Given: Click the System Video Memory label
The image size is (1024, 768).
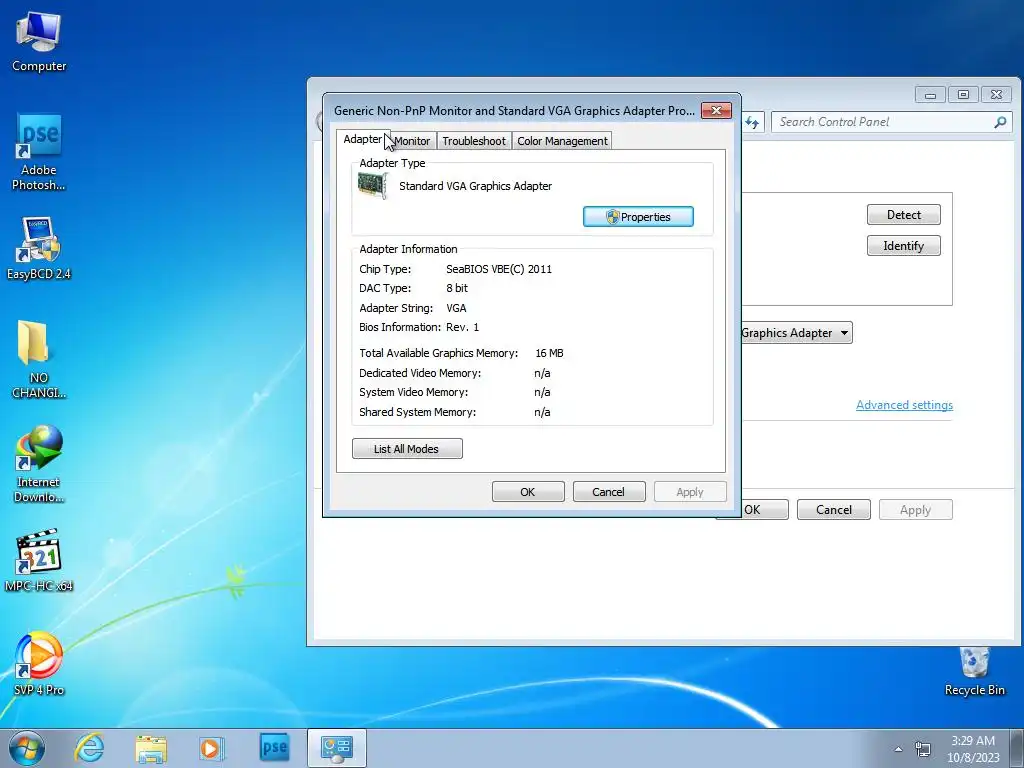Looking at the screenshot, I should pyautogui.click(x=413, y=392).
